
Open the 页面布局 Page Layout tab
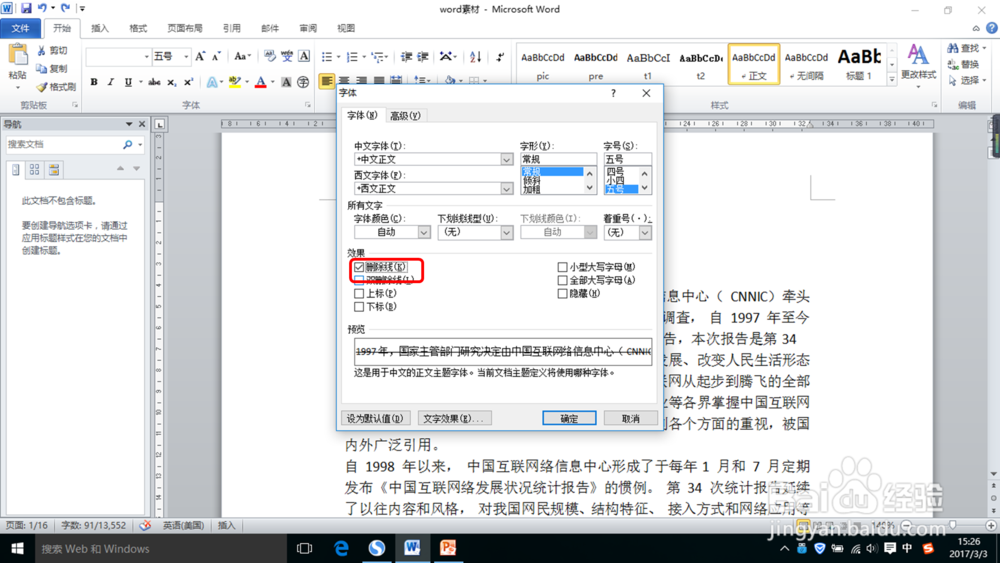pos(185,28)
